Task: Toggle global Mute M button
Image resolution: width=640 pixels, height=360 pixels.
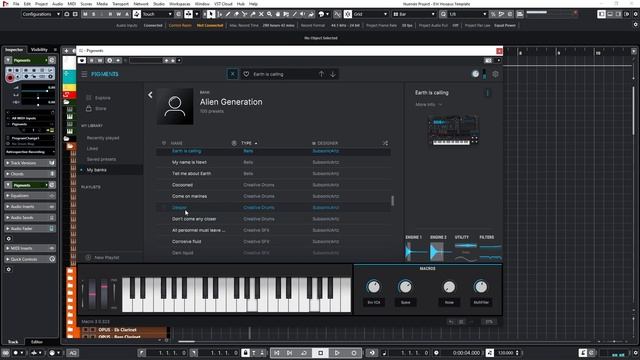Action: click(x=85, y=14)
